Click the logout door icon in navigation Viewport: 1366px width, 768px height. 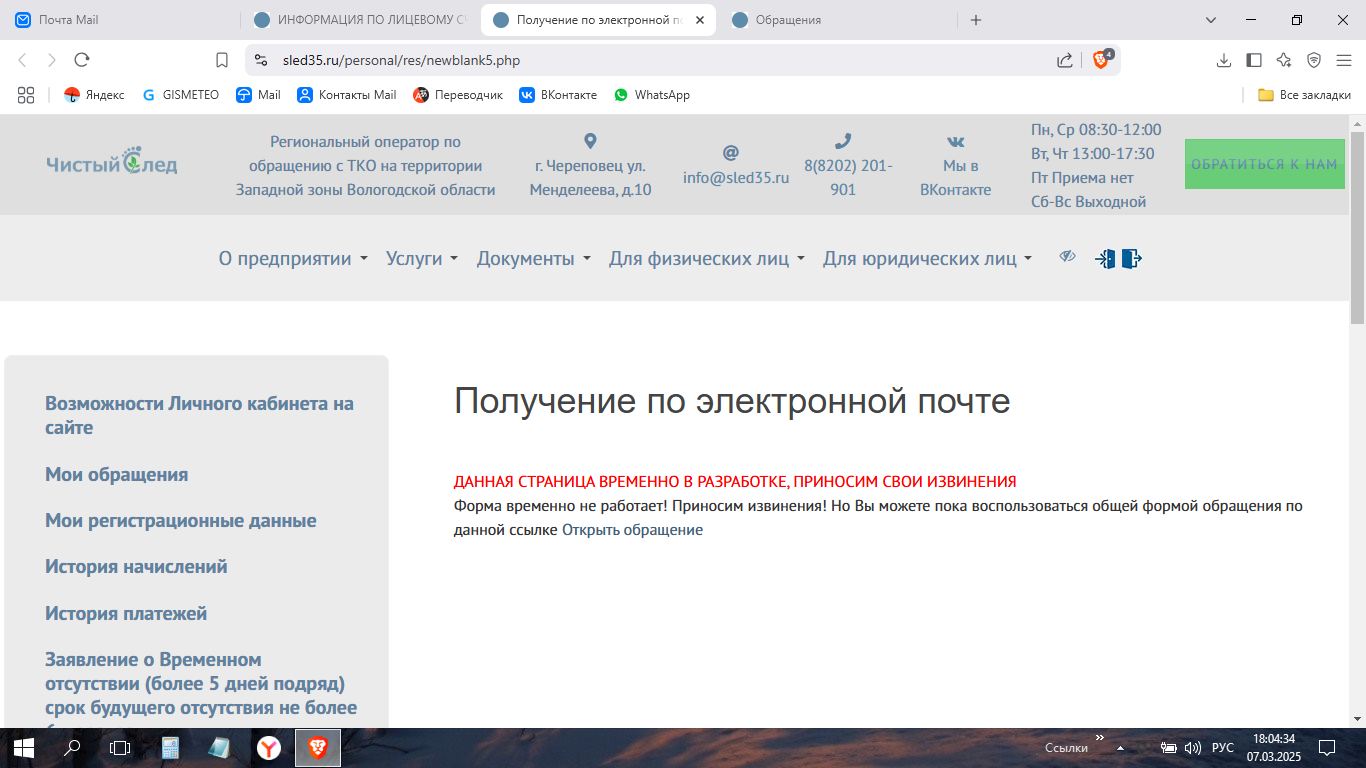point(1131,259)
